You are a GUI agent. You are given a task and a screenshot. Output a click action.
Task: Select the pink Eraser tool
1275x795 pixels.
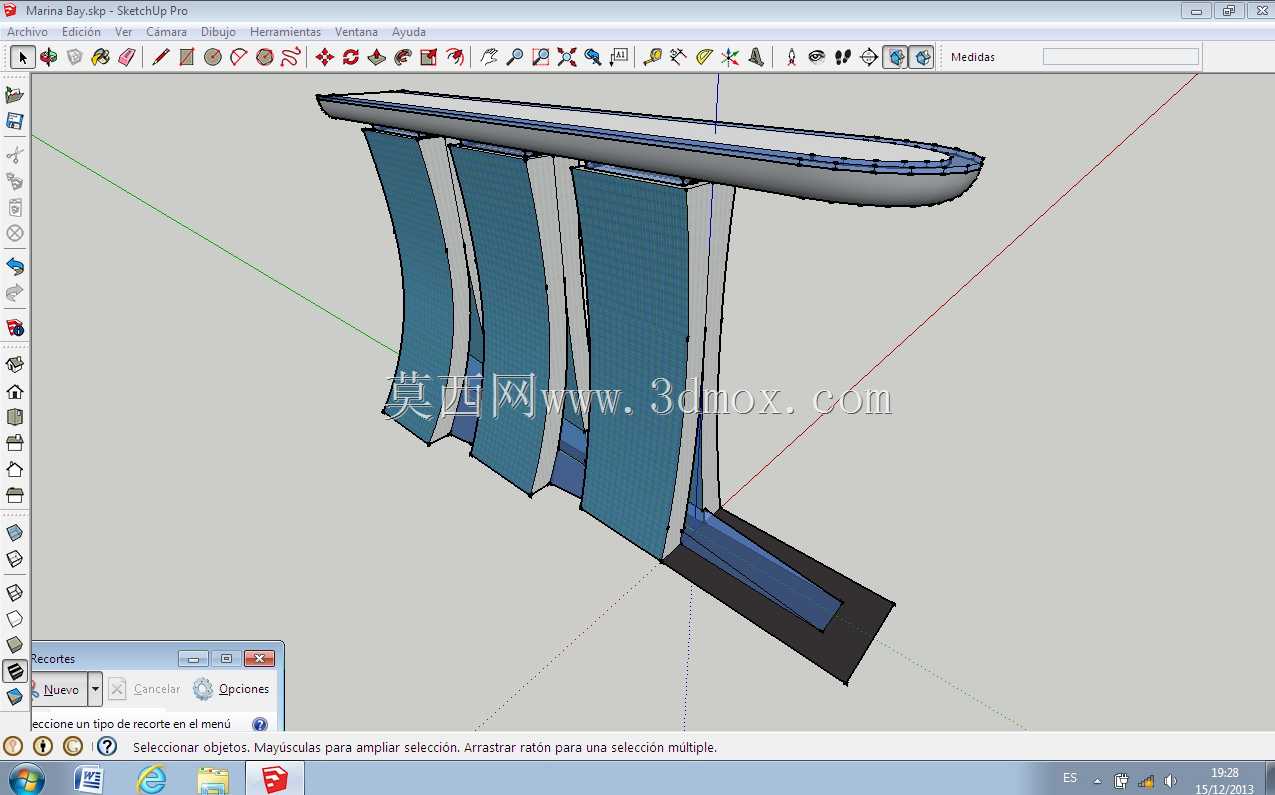click(126, 57)
